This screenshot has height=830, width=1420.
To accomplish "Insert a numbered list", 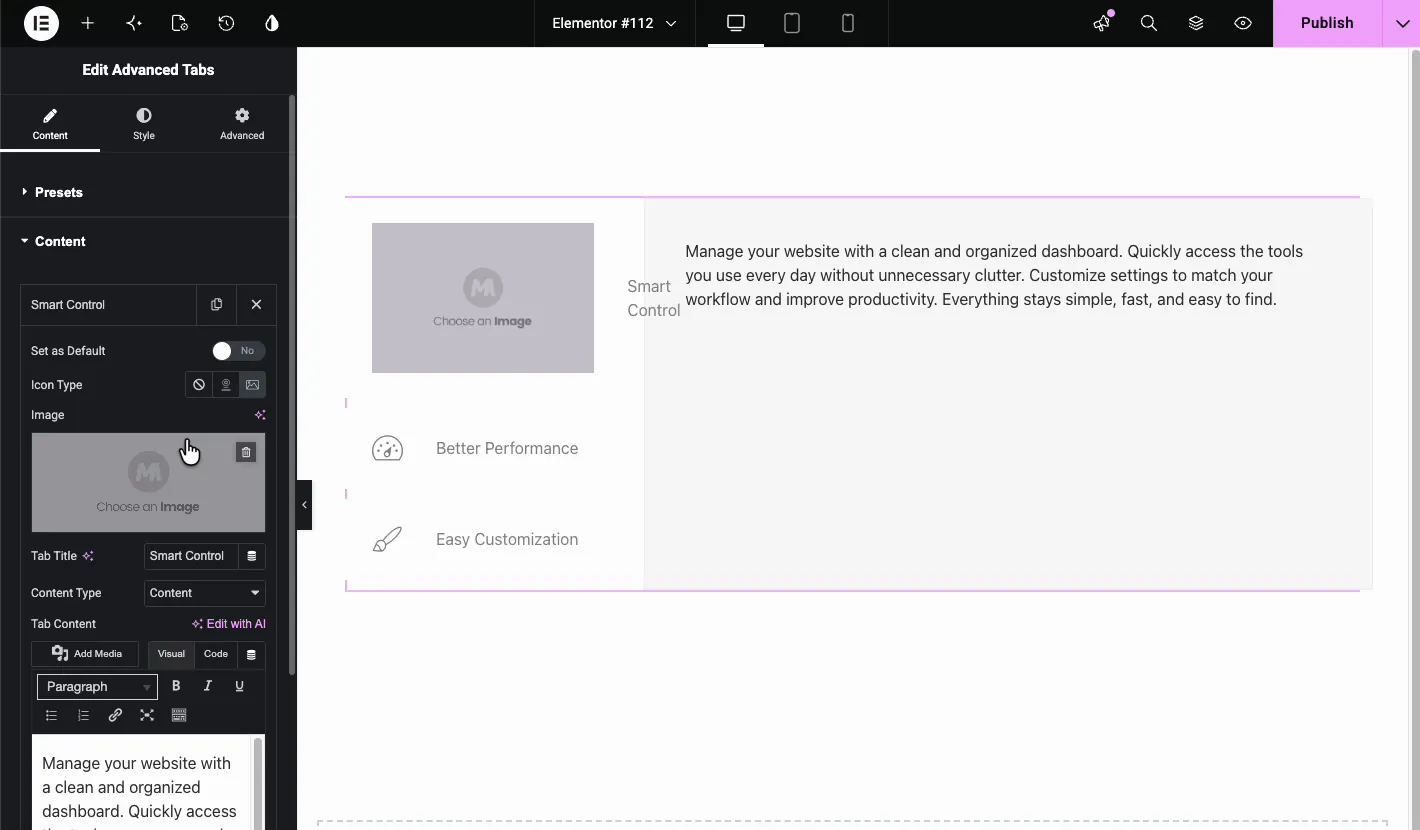I will pos(83,715).
